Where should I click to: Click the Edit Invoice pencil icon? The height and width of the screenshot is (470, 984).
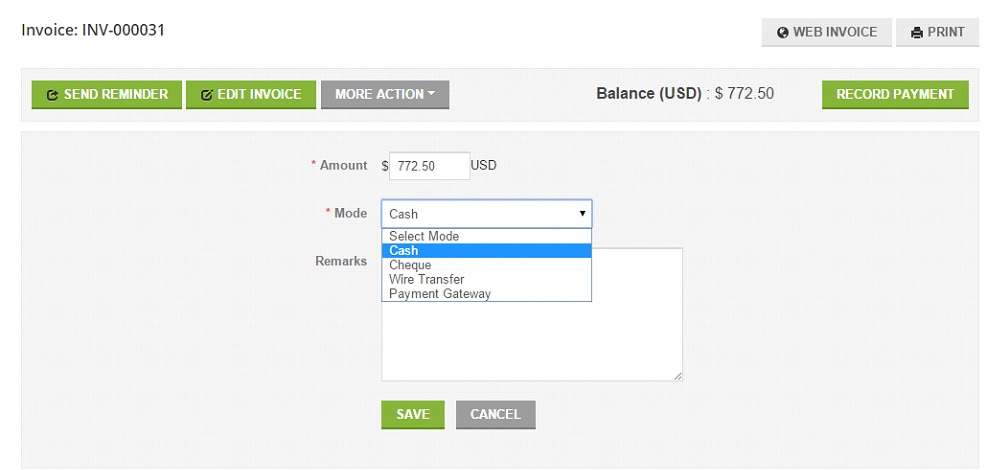click(206, 95)
